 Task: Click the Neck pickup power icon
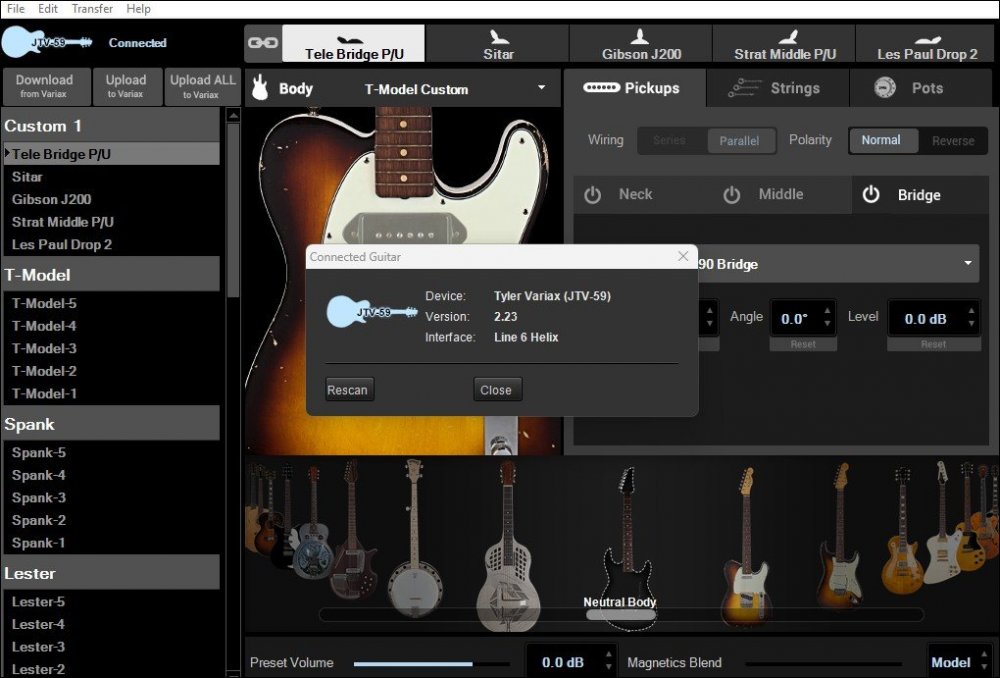[592, 195]
